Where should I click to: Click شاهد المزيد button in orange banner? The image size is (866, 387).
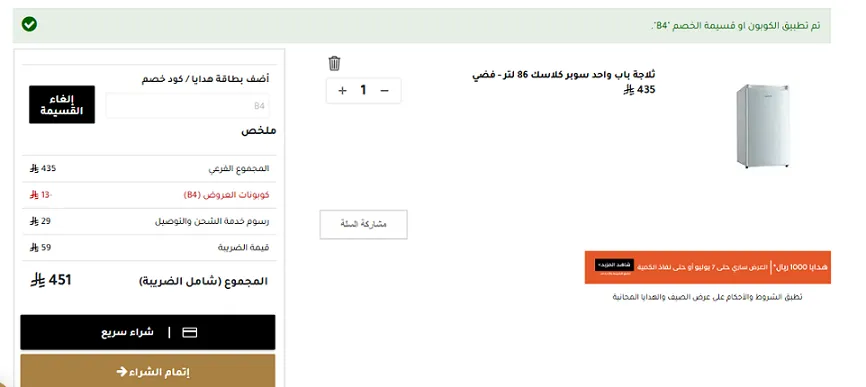click(x=614, y=266)
